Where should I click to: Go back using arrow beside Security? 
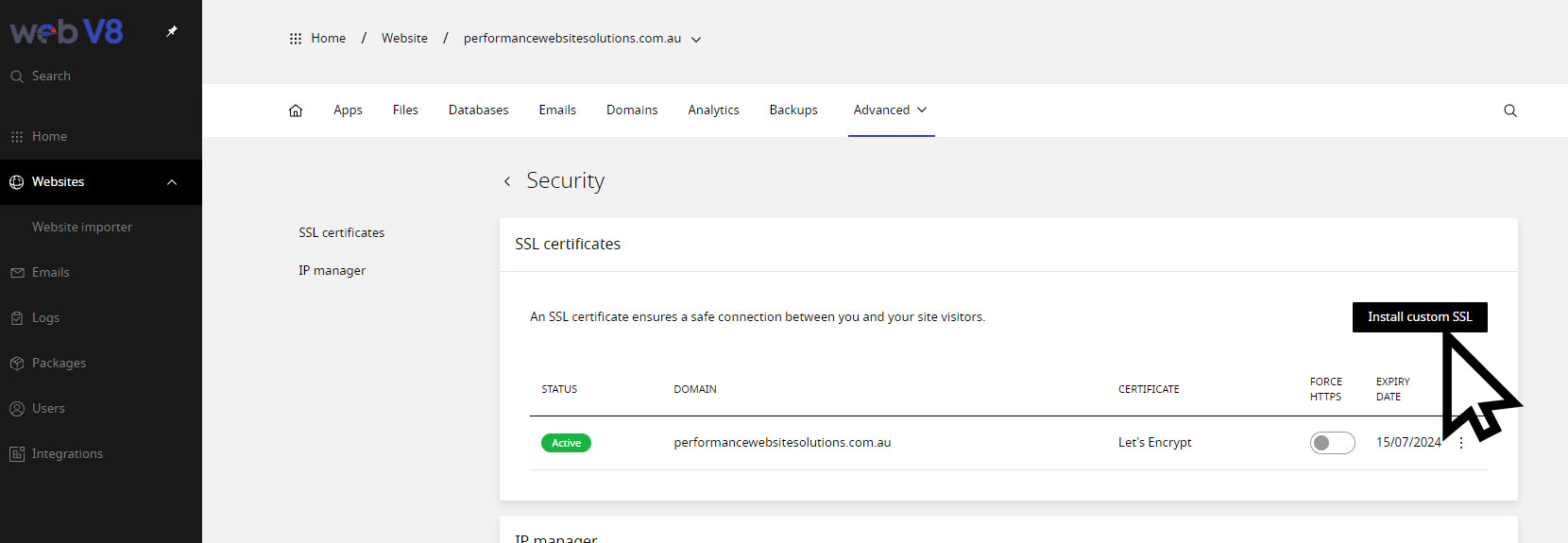click(507, 181)
